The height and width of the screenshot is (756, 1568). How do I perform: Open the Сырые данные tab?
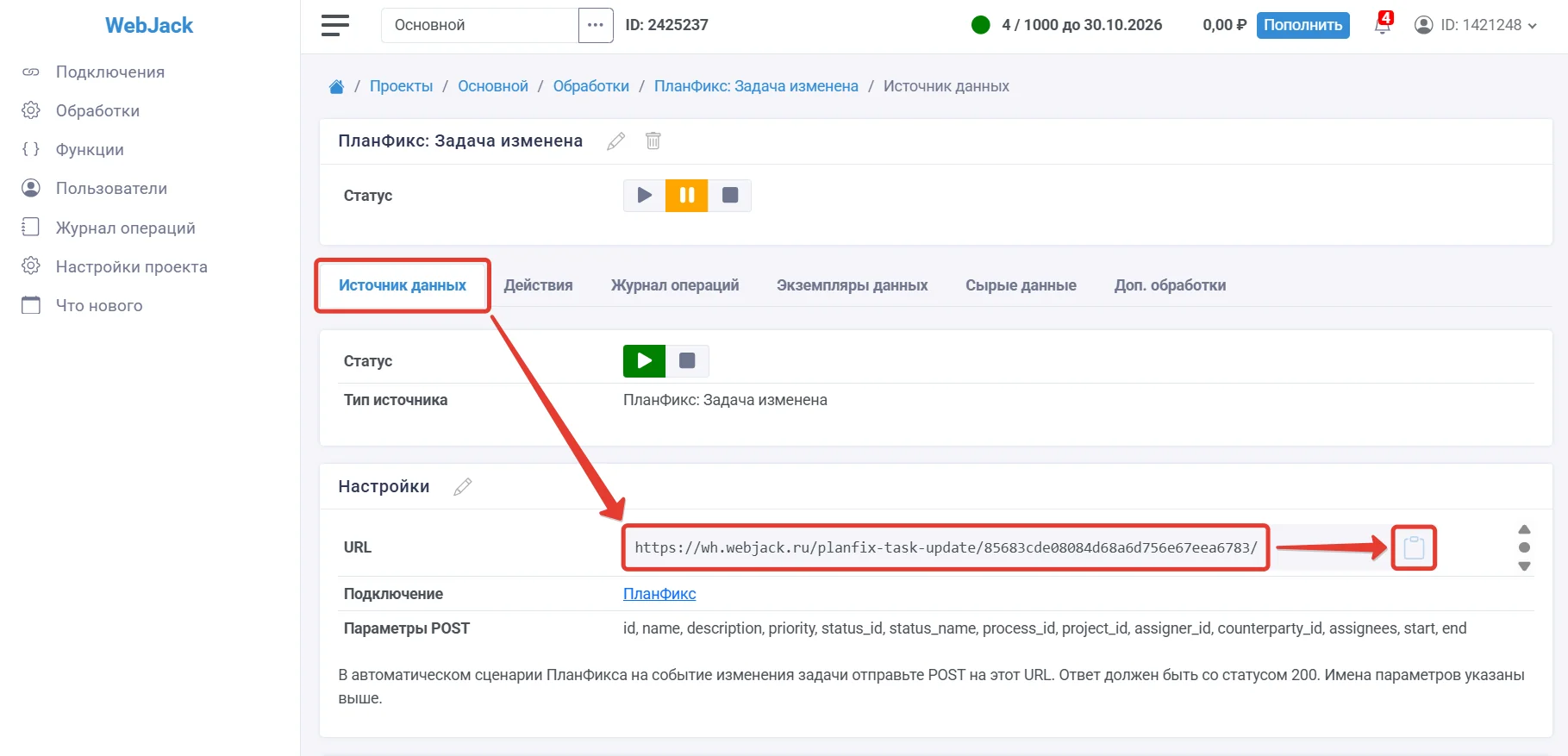pos(1021,285)
